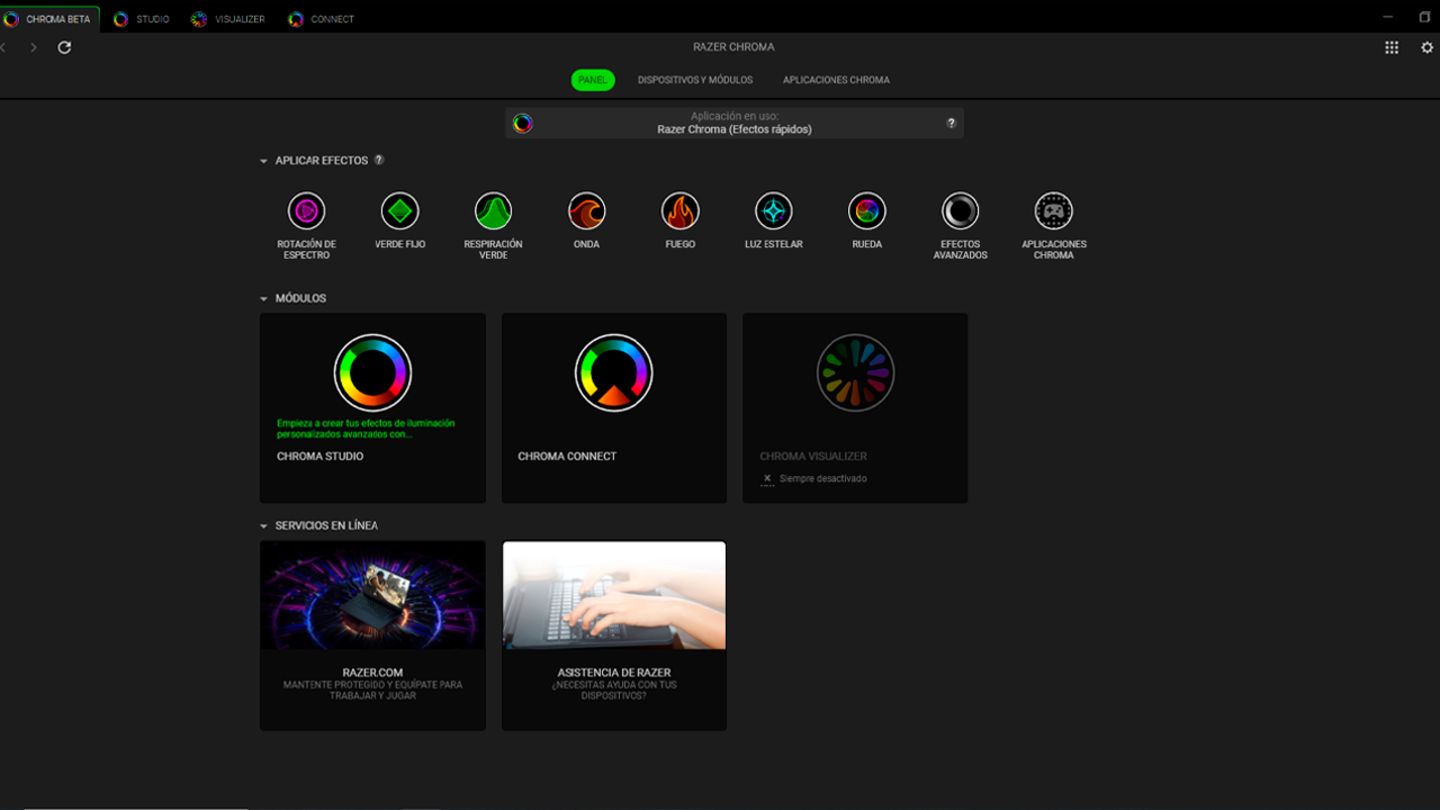Open Efectos Avanzados
The height and width of the screenshot is (810, 1440).
click(960, 211)
